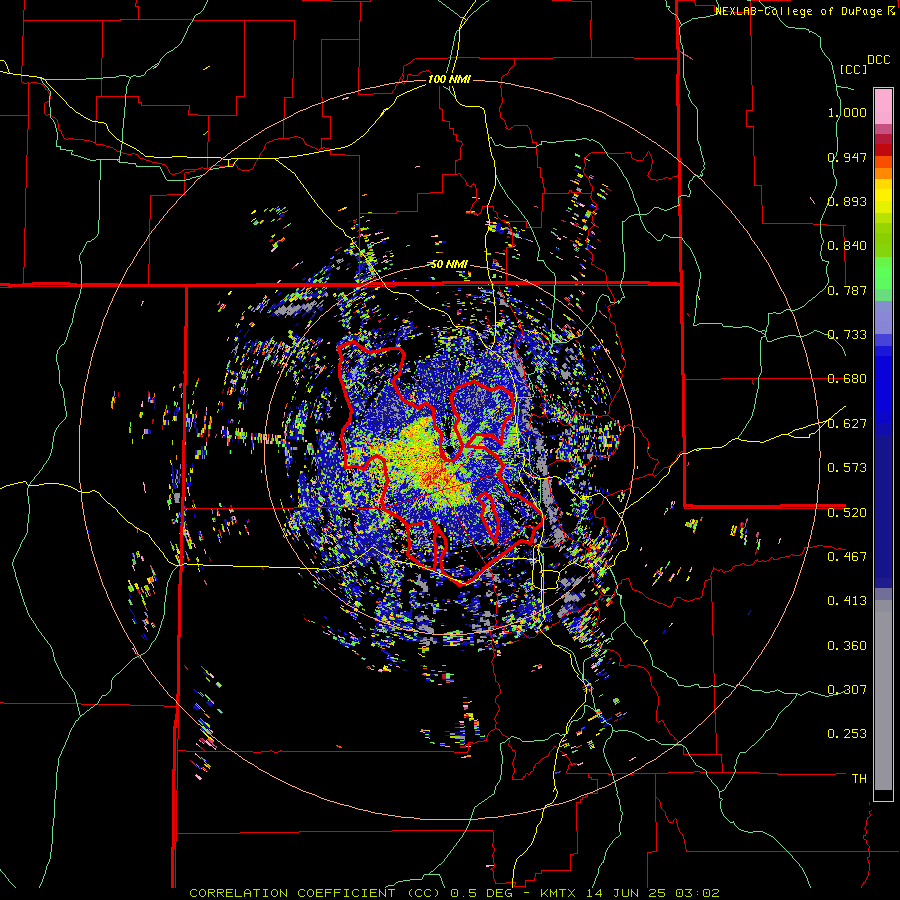Click the [CC] legend unit label
The height and width of the screenshot is (900, 900).
tap(854, 69)
